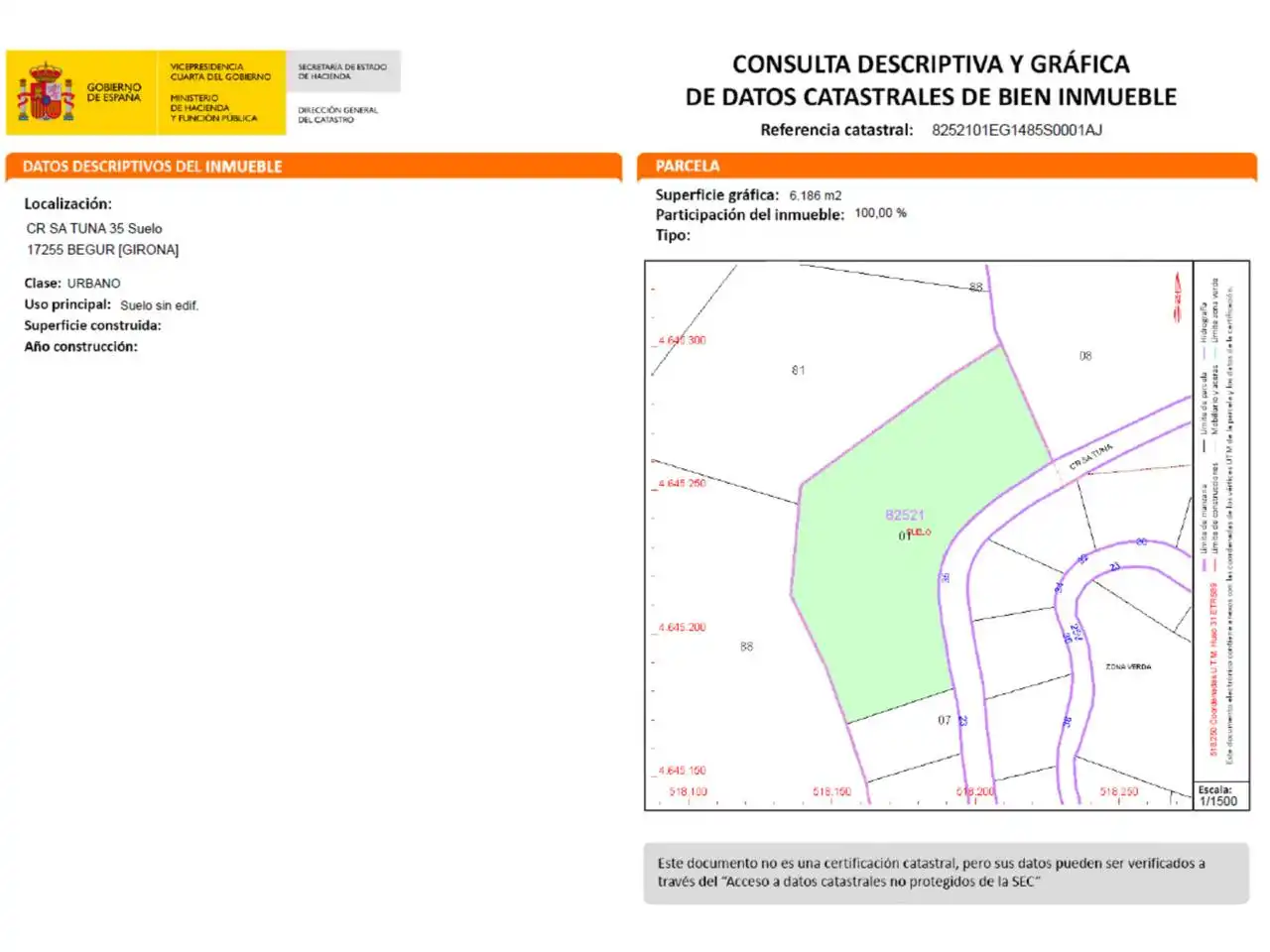The height and width of the screenshot is (952, 1270).
Task: Click the Participación del inmueble value 100,00 %
Action: 880,213
